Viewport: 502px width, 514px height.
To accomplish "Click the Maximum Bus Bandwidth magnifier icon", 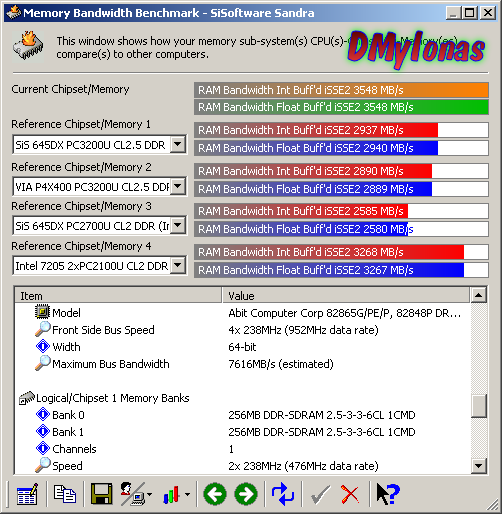I will pyautogui.click(x=43, y=363).
